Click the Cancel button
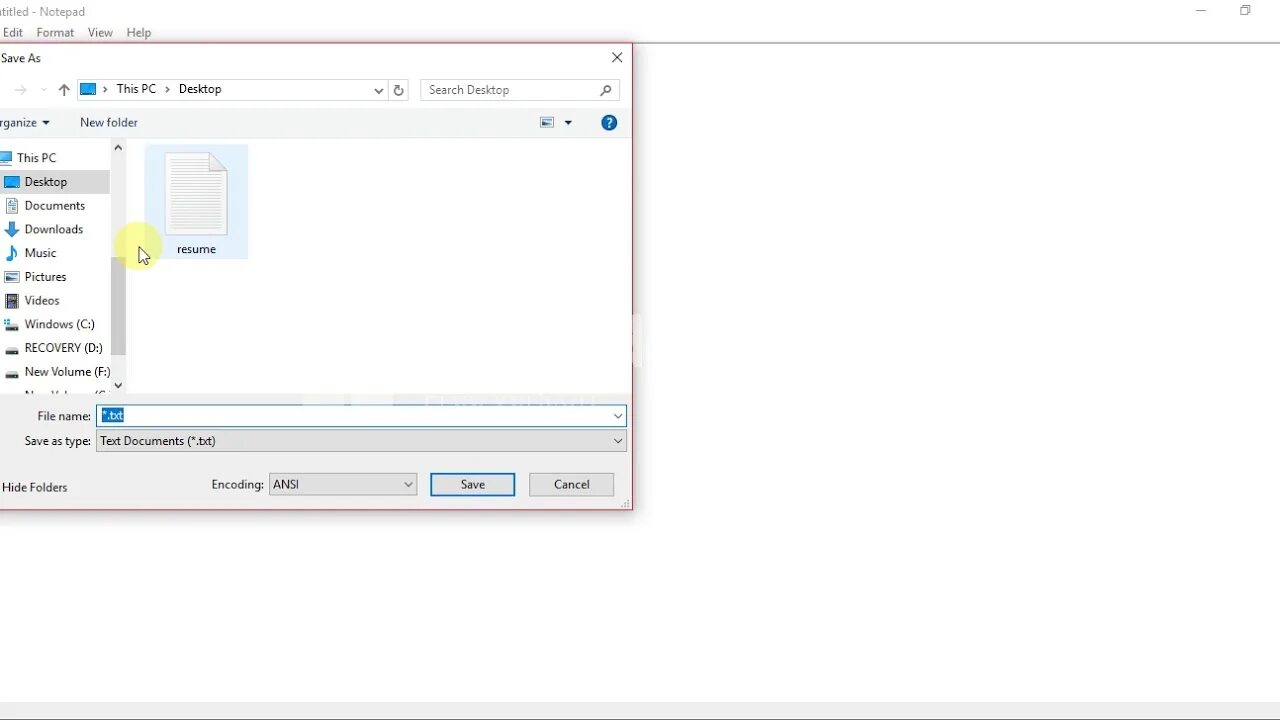The width and height of the screenshot is (1280, 720). tap(571, 485)
